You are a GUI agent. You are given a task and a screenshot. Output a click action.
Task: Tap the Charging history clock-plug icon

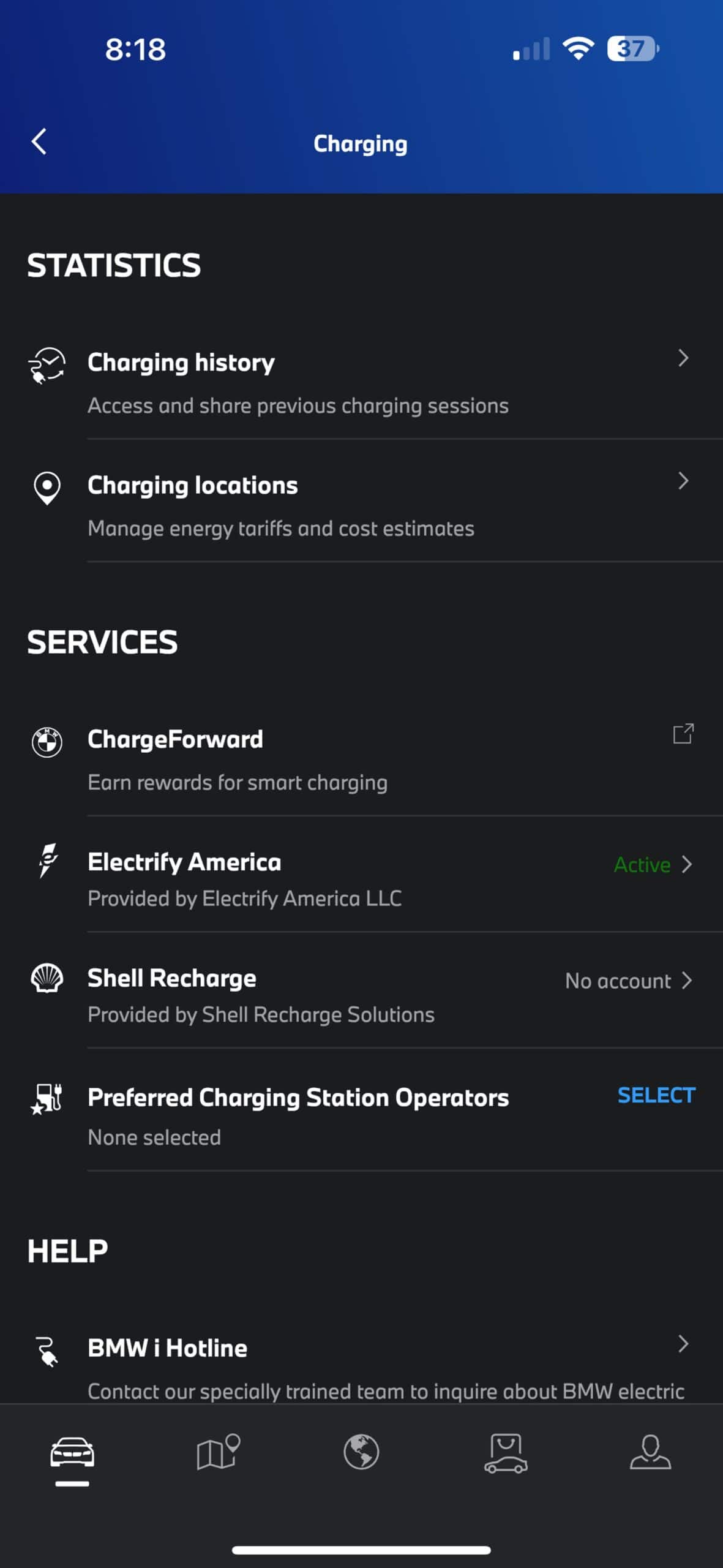47,365
